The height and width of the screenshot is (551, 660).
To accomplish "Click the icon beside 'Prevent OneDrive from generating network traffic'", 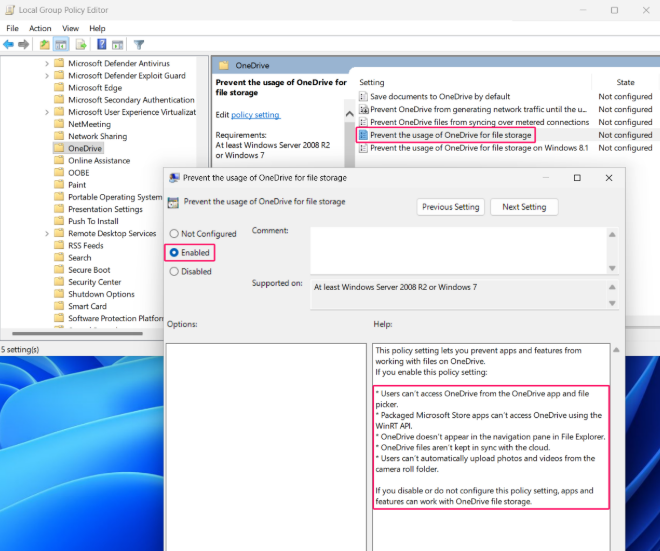I will [x=363, y=109].
